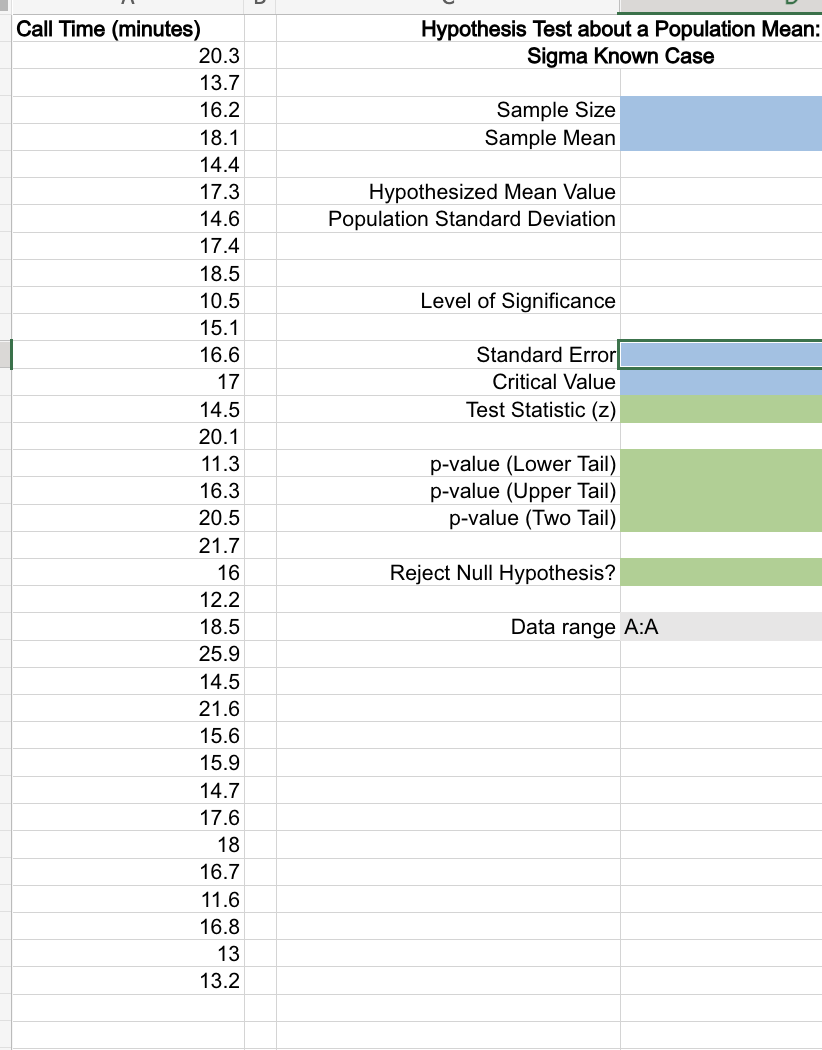Select the cell containing 10.5
This screenshot has height=1050, width=822.
click(128, 301)
